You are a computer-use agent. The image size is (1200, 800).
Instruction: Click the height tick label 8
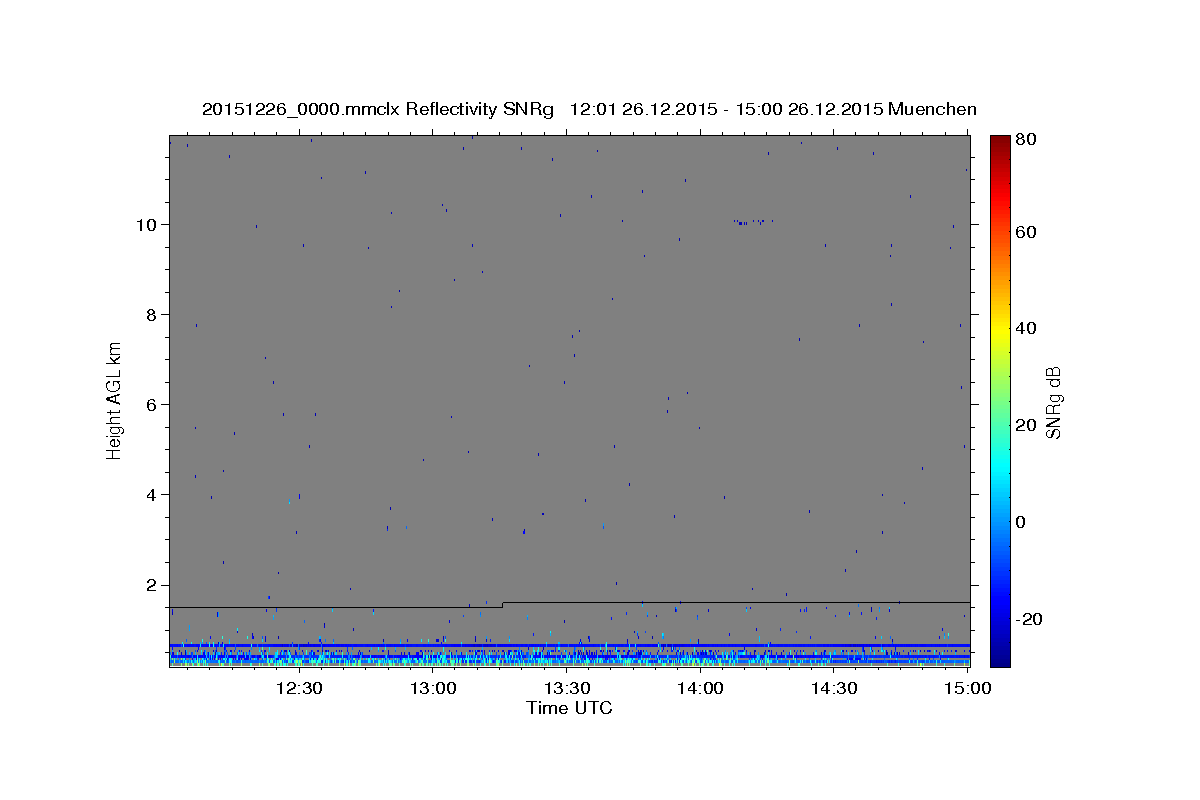[153, 314]
